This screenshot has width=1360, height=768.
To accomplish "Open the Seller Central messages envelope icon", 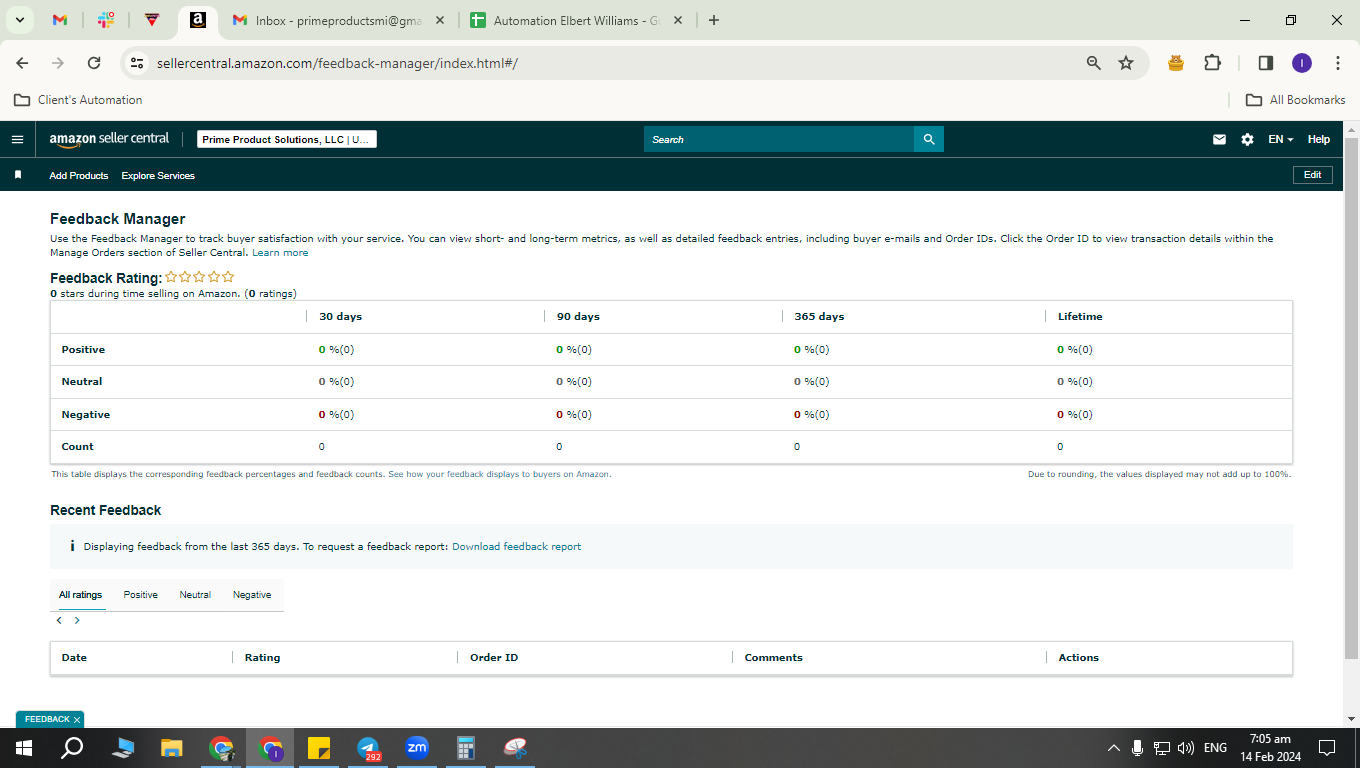I will (x=1219, y=139).
